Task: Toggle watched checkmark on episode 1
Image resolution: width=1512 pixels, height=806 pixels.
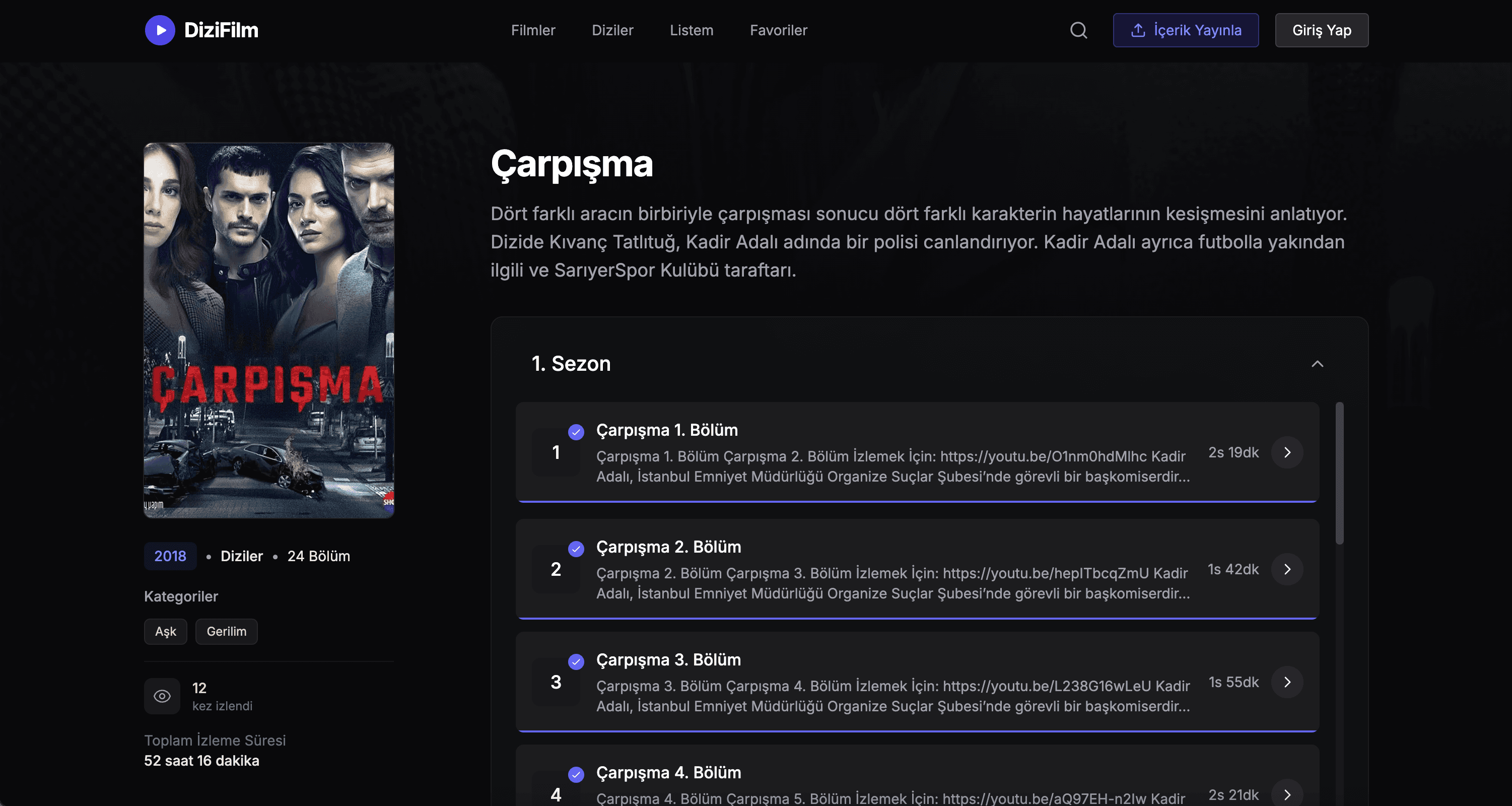Action: click(x=576, y=432)
